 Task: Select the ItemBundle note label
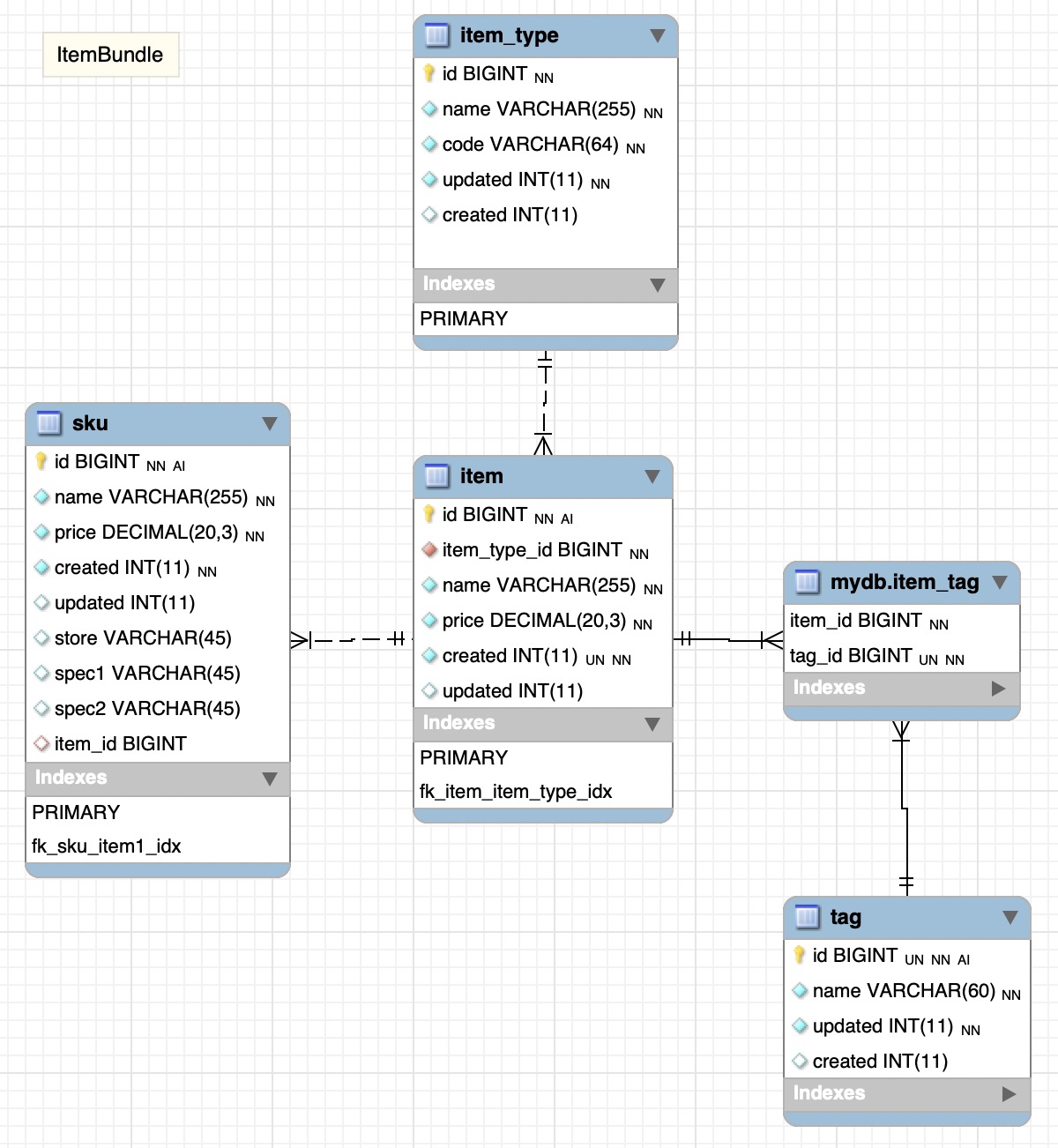point(110,55)
